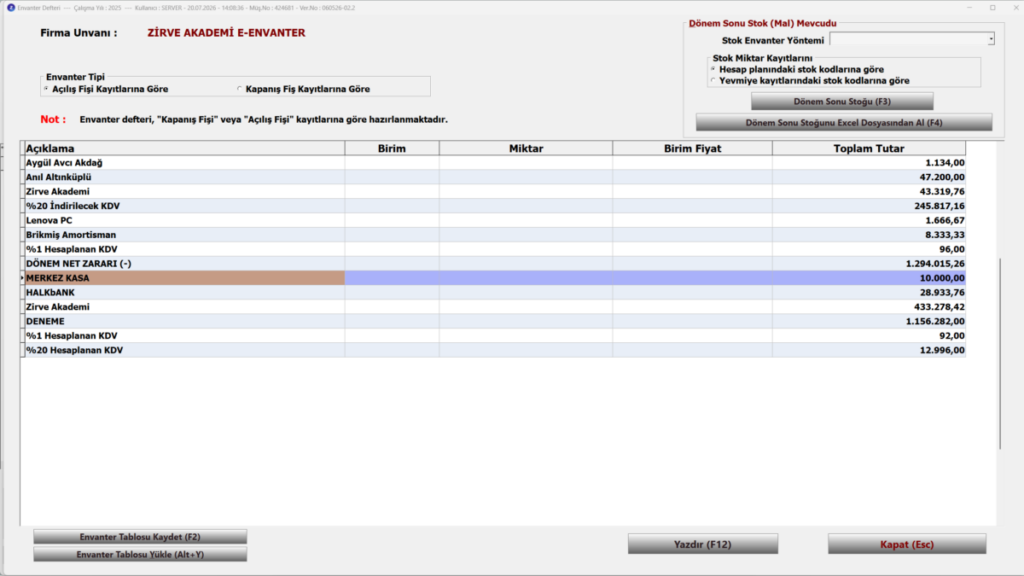Click the Dönem Sonu Stoğu (F3) button

point(842,102)
